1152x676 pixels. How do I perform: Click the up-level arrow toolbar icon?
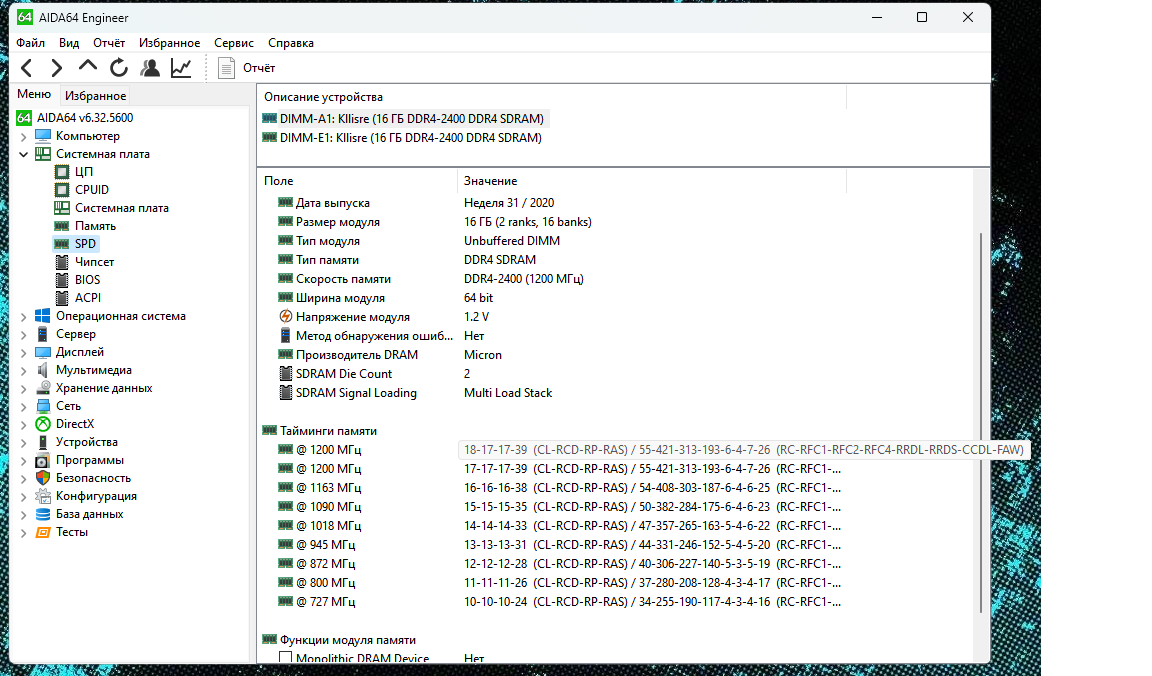point(87,67)
